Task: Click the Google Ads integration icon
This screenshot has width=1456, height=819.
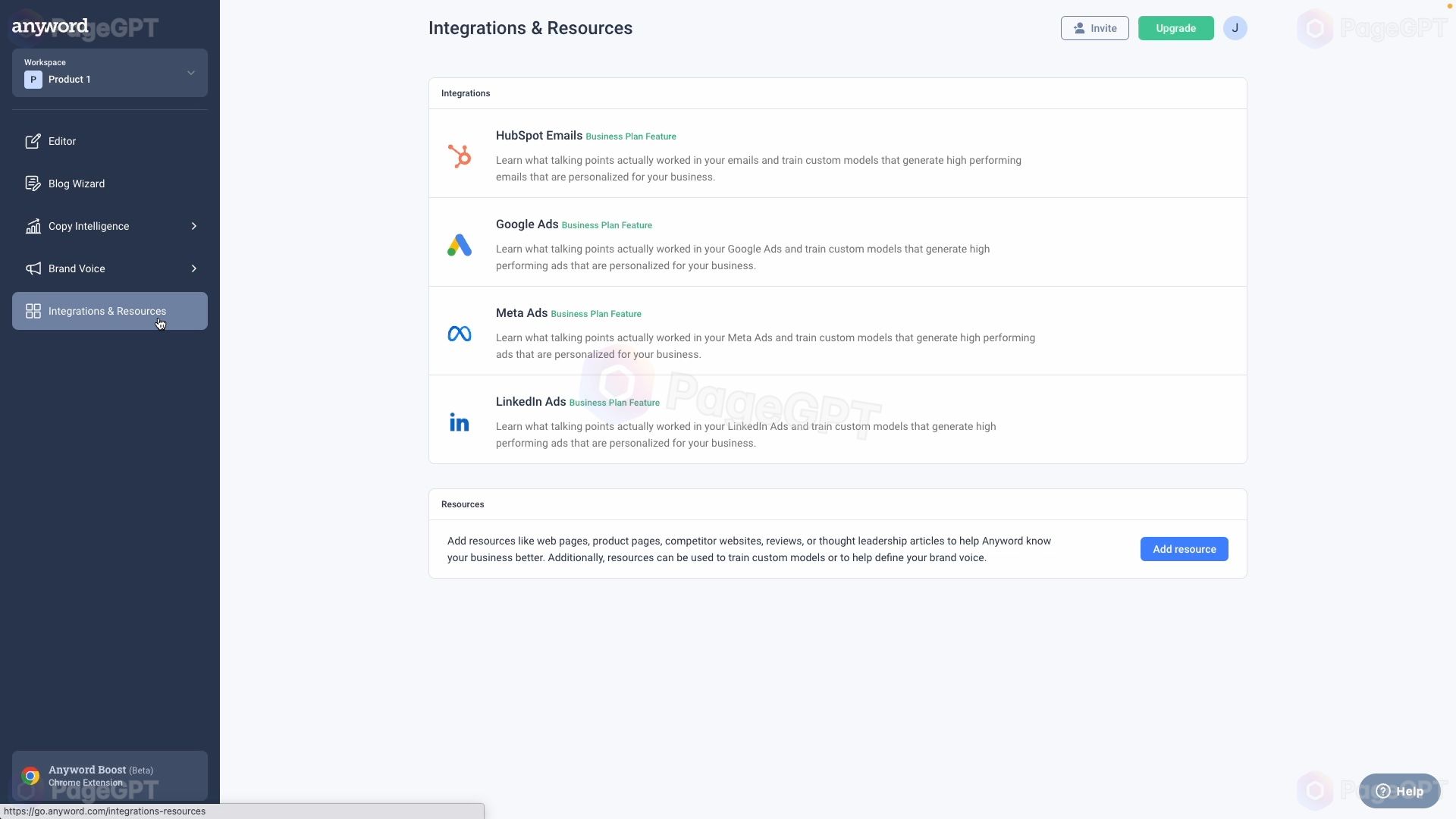Action: [458, 244]
